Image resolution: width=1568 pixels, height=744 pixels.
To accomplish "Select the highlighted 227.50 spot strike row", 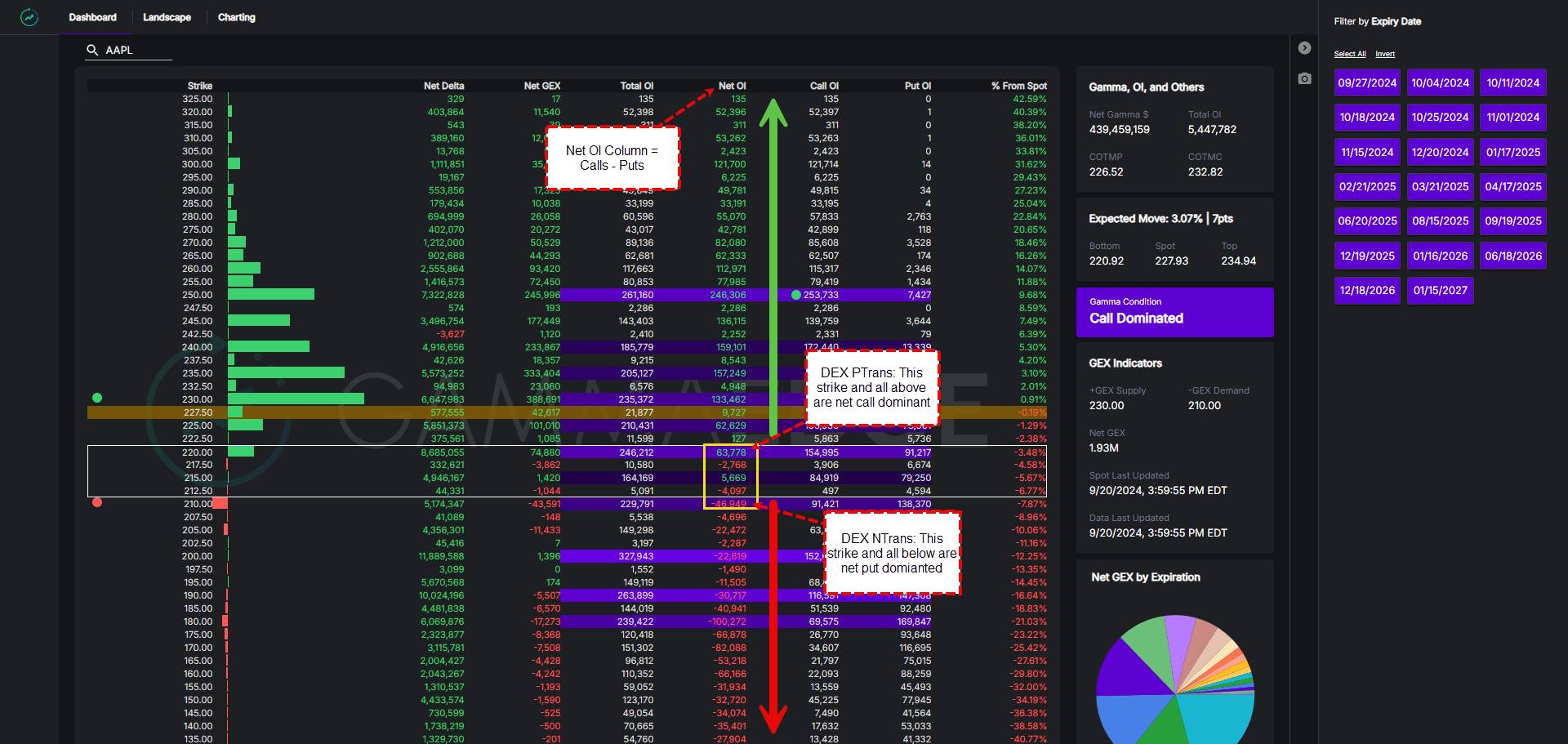I will coord(567,412).
